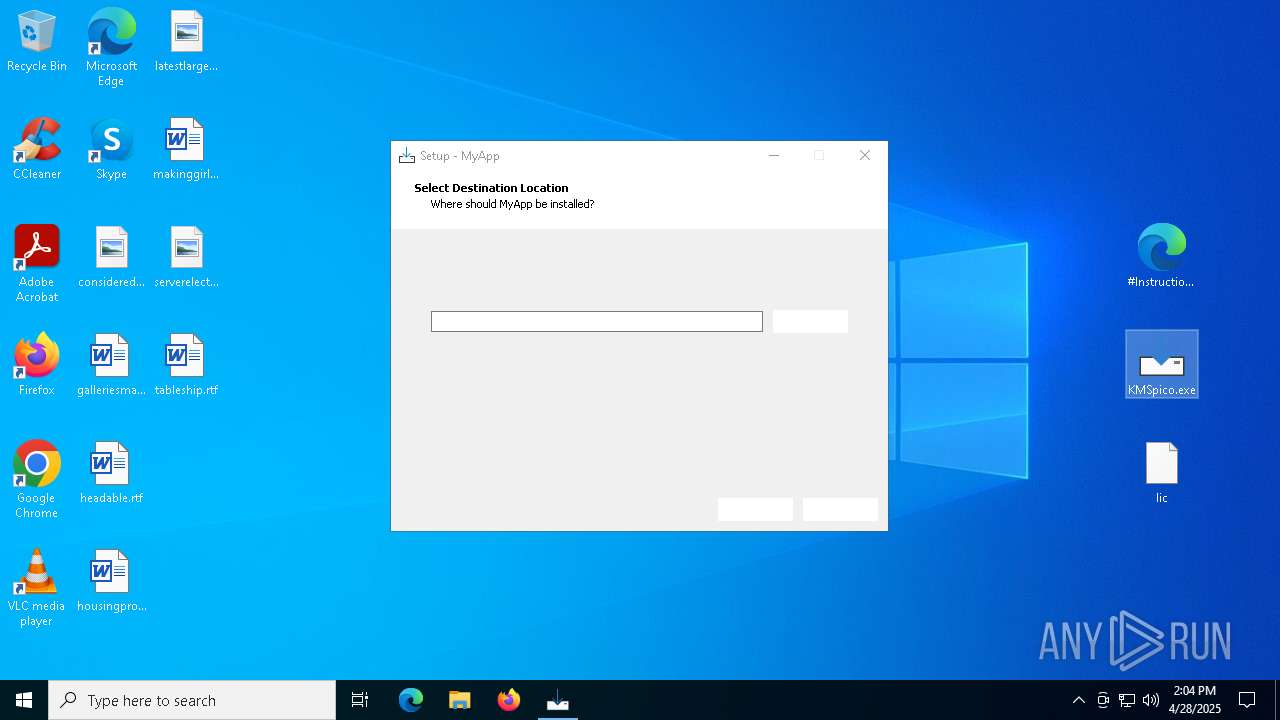Click the Type here to search box
The height and width of the screenshot is (720, 1280).
(x=192, y=700)
